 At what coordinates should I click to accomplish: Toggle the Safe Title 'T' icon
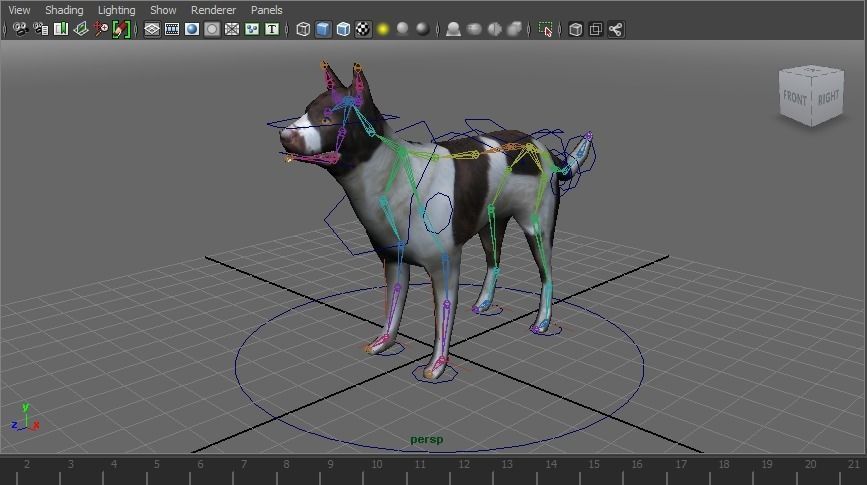click(x=272, y=29)
